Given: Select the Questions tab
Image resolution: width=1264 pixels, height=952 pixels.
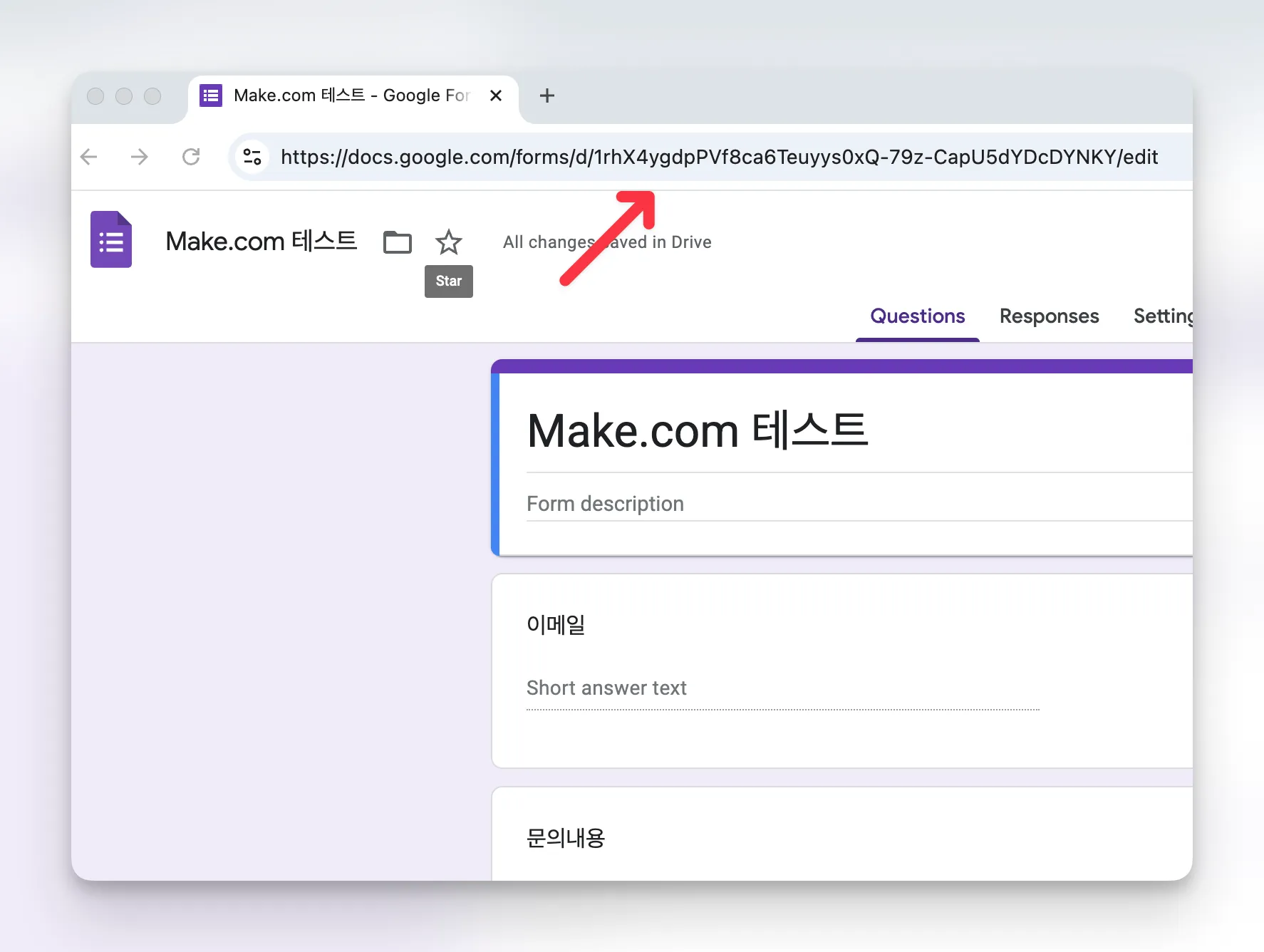Looking at the screenshot, I should 917,316.
